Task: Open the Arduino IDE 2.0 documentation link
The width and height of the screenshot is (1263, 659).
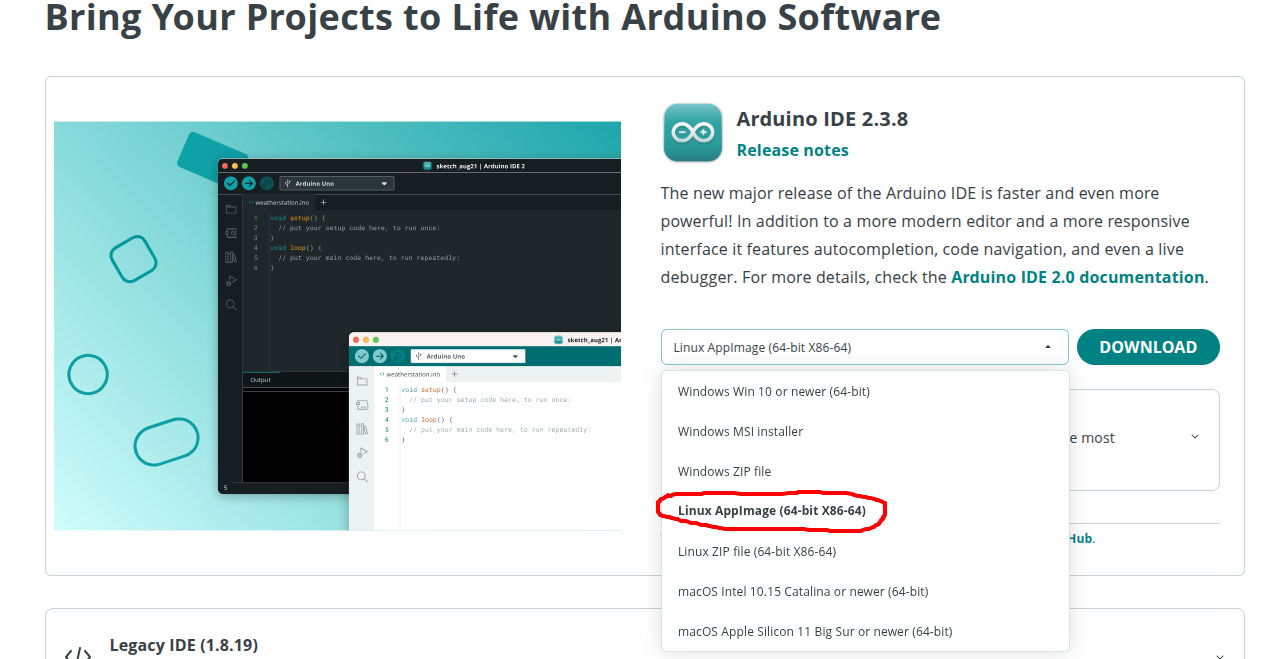Action: click(1077, 277)
